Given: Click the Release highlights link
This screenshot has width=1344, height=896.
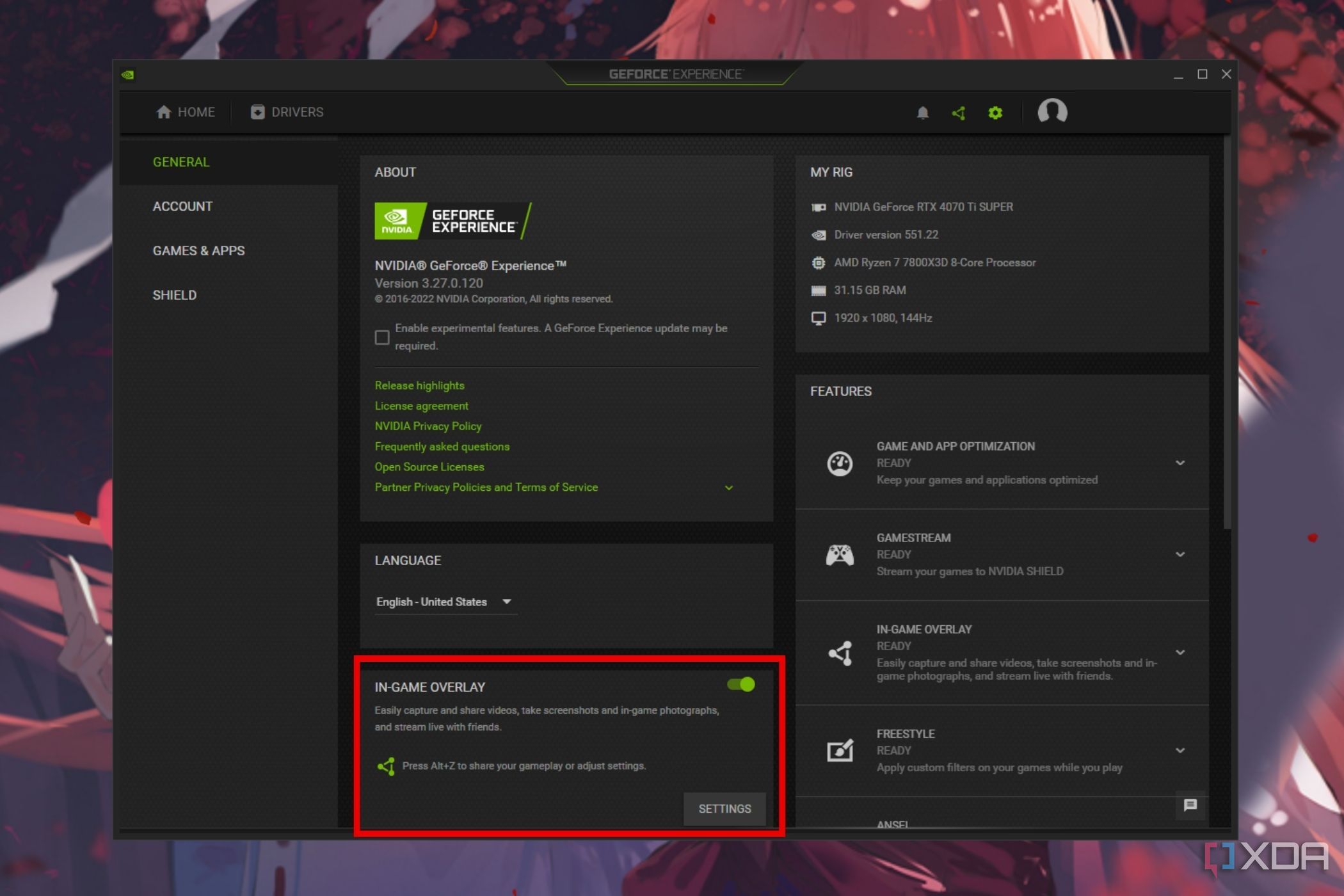Looking at the screenshot, I should 419,385.
